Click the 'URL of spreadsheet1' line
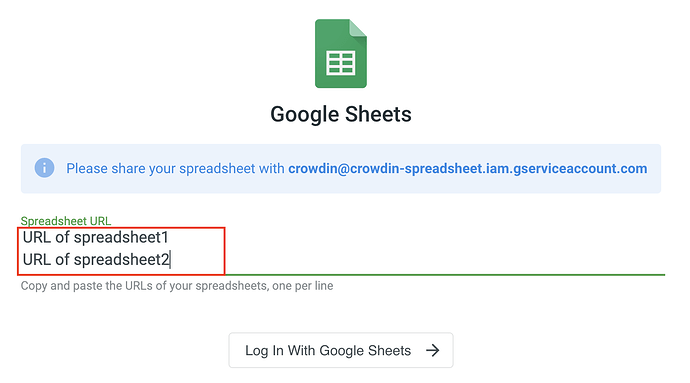The image size is (690, 383). coord(95,237)
